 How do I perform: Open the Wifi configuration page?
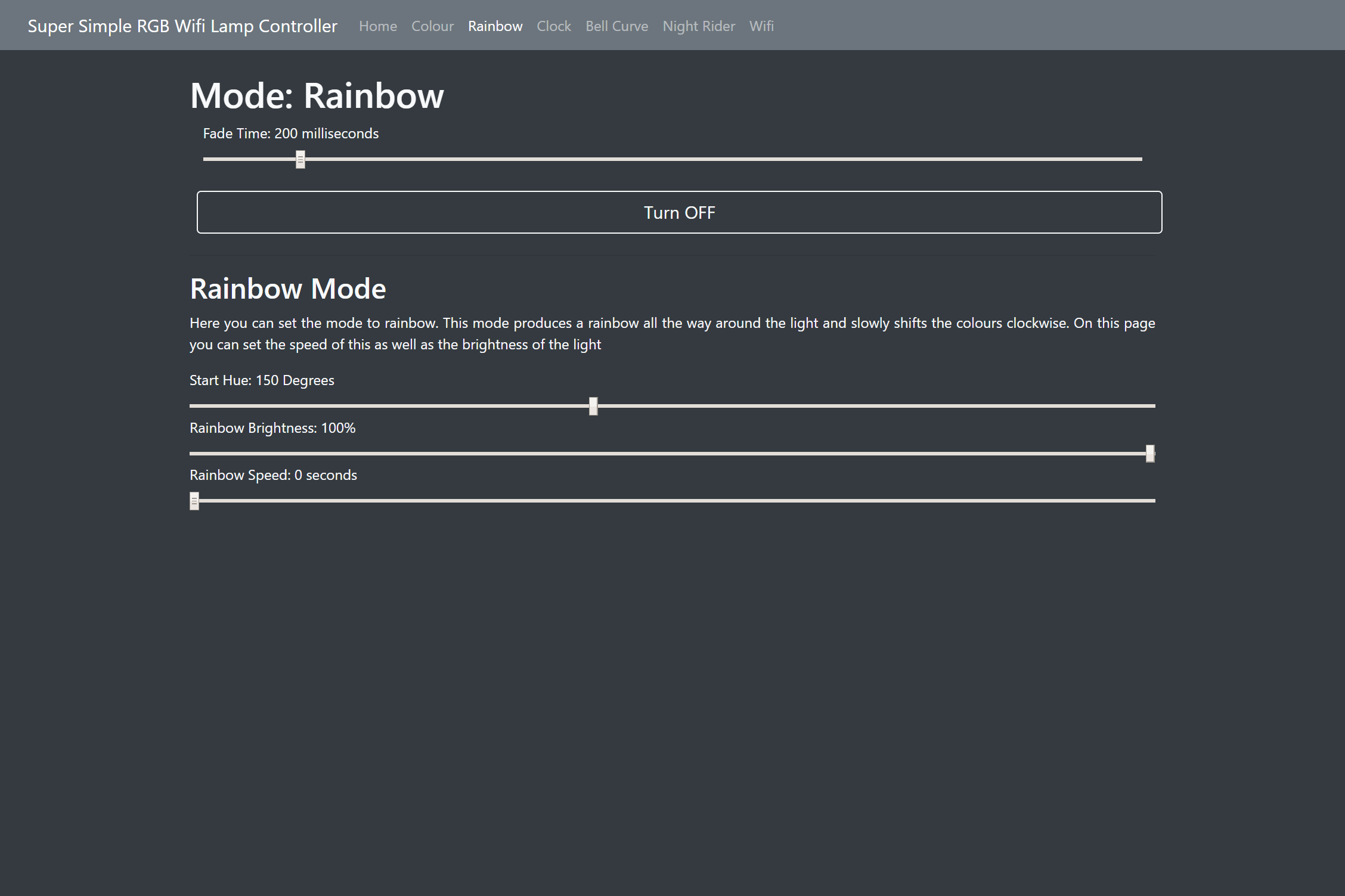click(761, 26)
